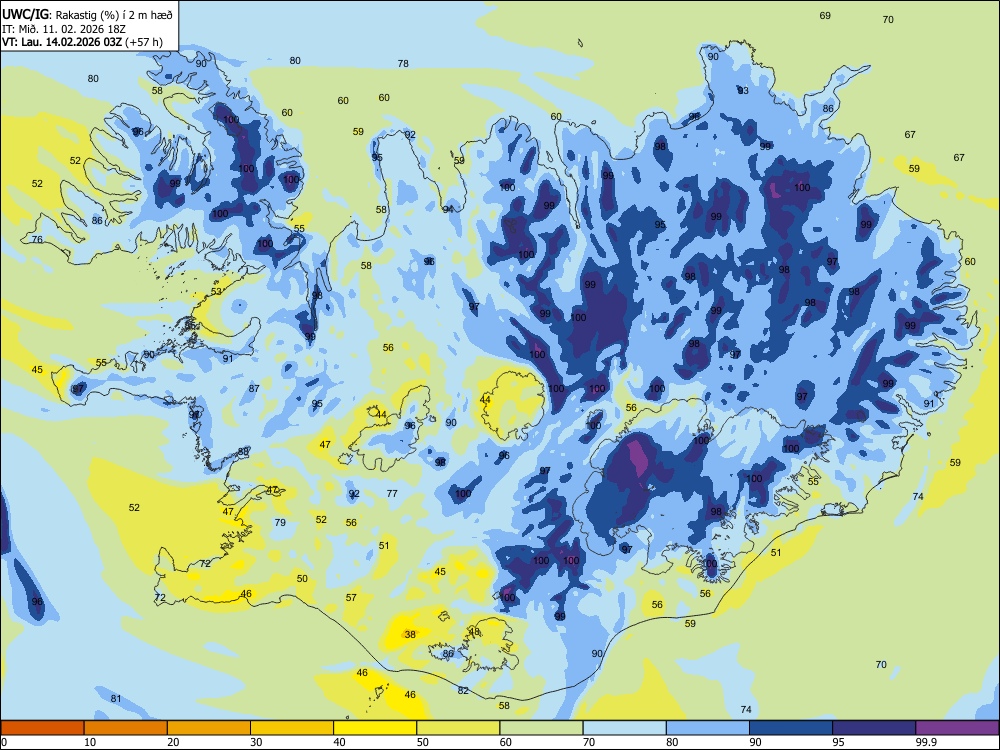Select the initial time line 'IT: Mið. 11. 02. 2026 18Z'
Screen dimensions: 1000x750
pyautogui.click(x=62, y=29)
